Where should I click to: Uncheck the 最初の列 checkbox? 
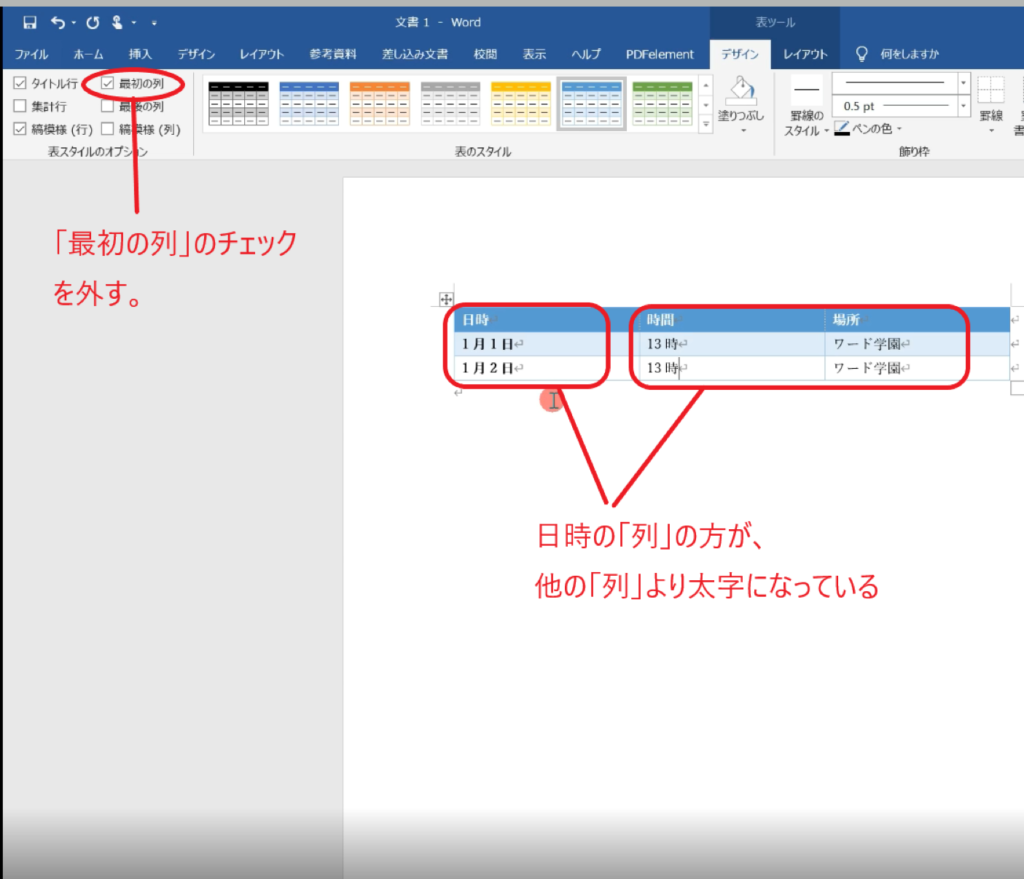click(108, 84)
